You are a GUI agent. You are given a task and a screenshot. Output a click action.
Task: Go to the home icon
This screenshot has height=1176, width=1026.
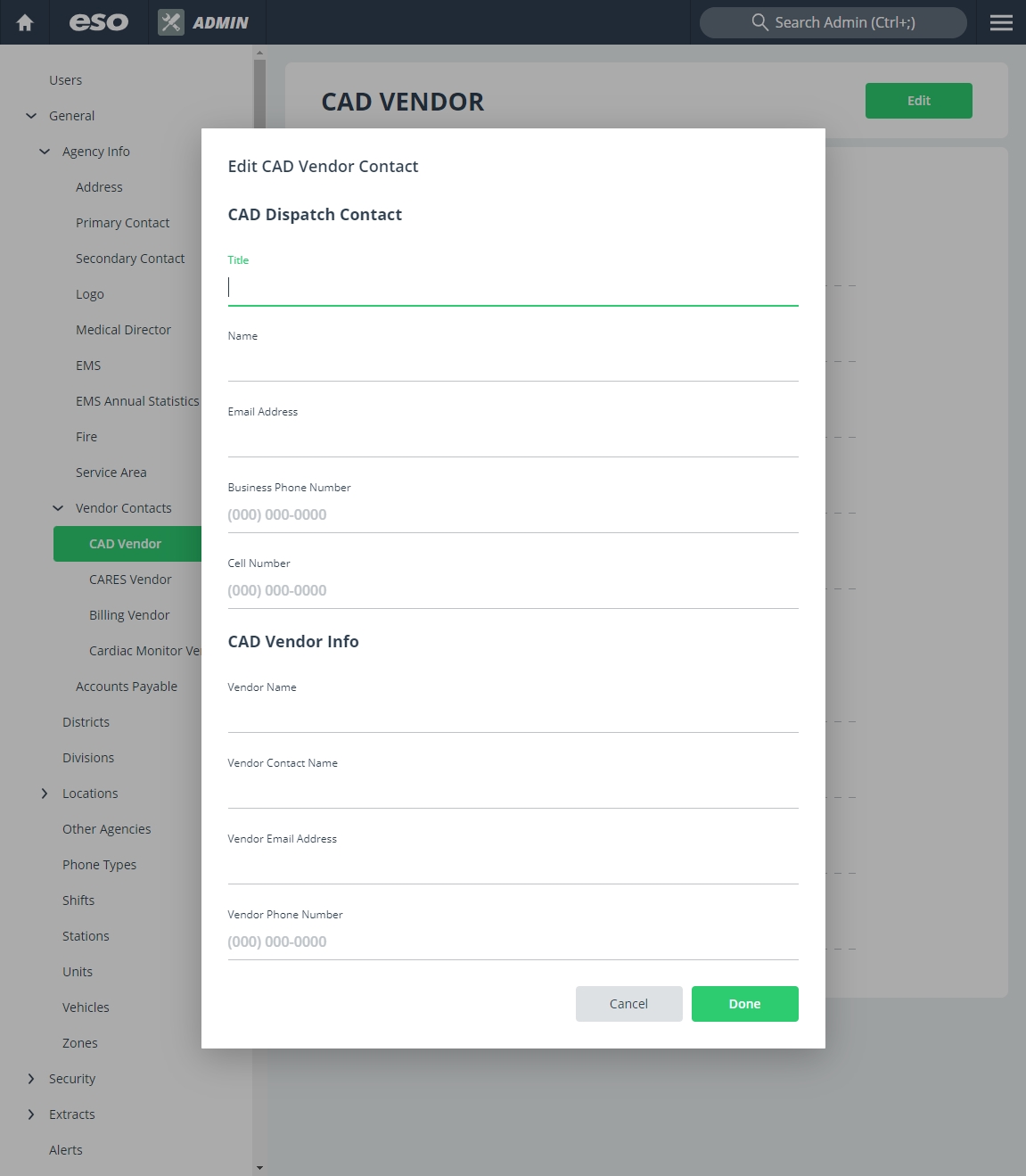(x=25, y=22)
